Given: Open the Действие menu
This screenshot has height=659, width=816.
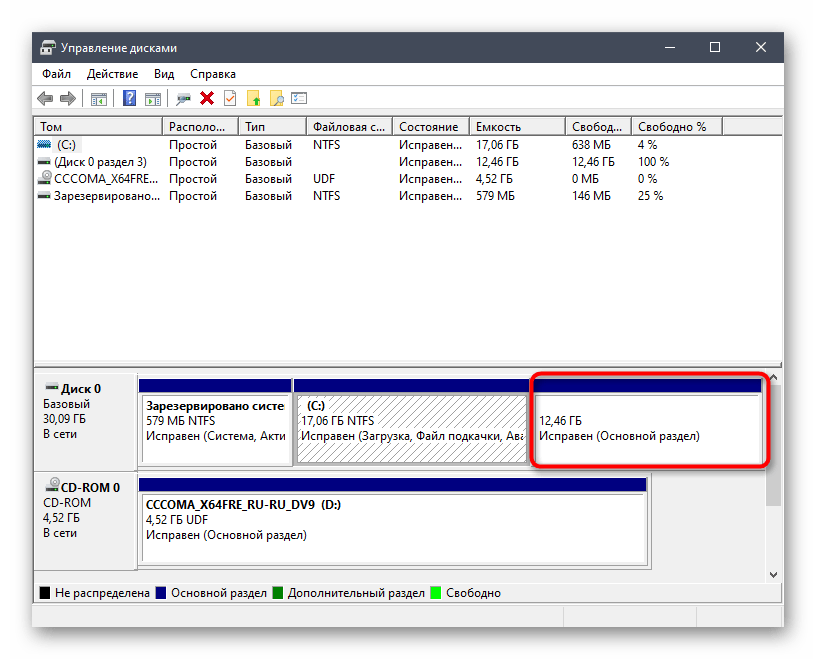Looking at the screenshot, I should 112,74.
